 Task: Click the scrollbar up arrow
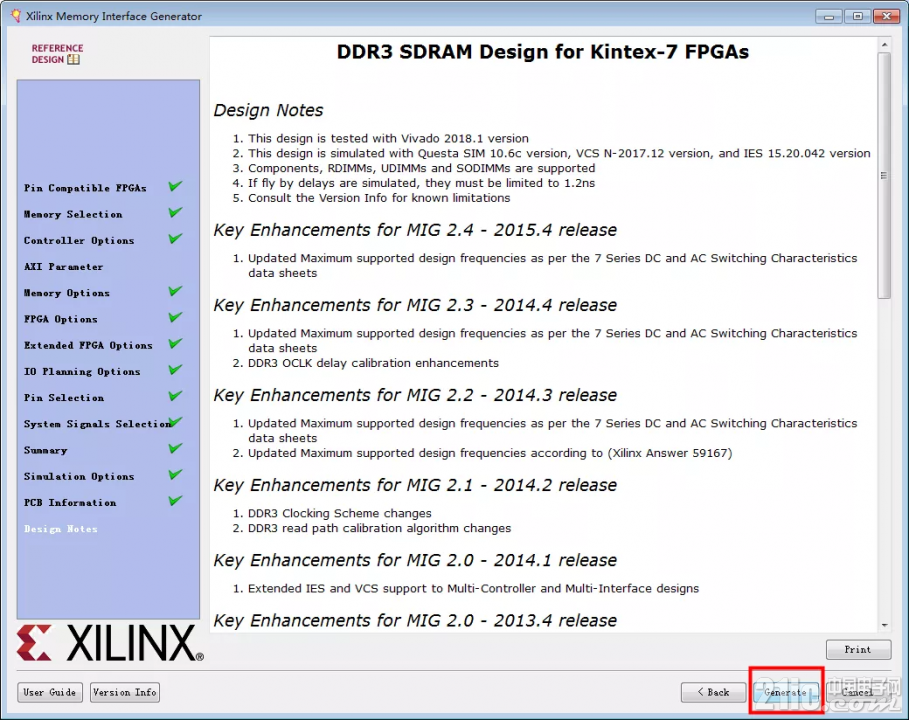pos(884,44)
